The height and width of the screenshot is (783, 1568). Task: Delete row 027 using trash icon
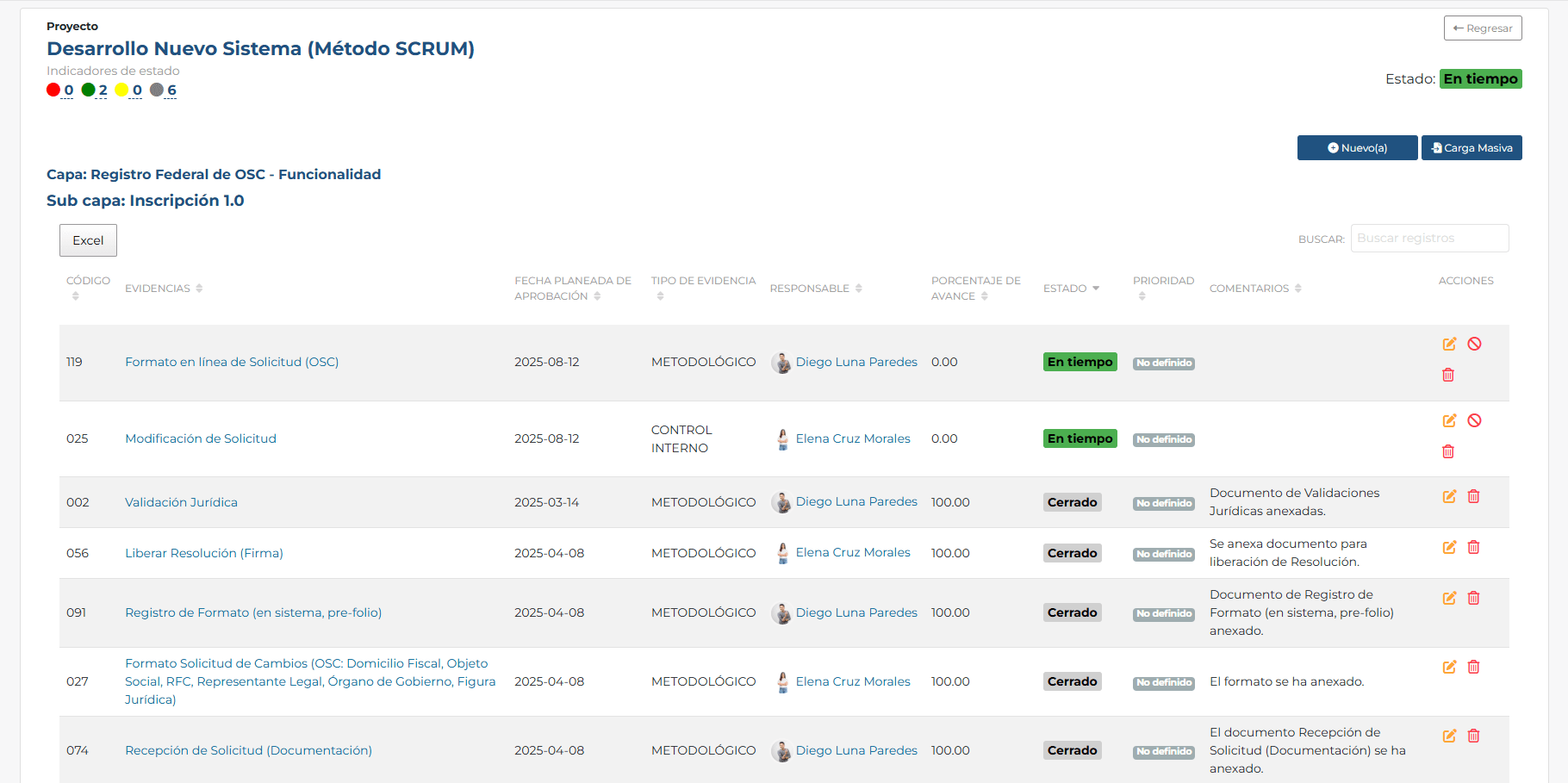click(x=1473, y=667)
